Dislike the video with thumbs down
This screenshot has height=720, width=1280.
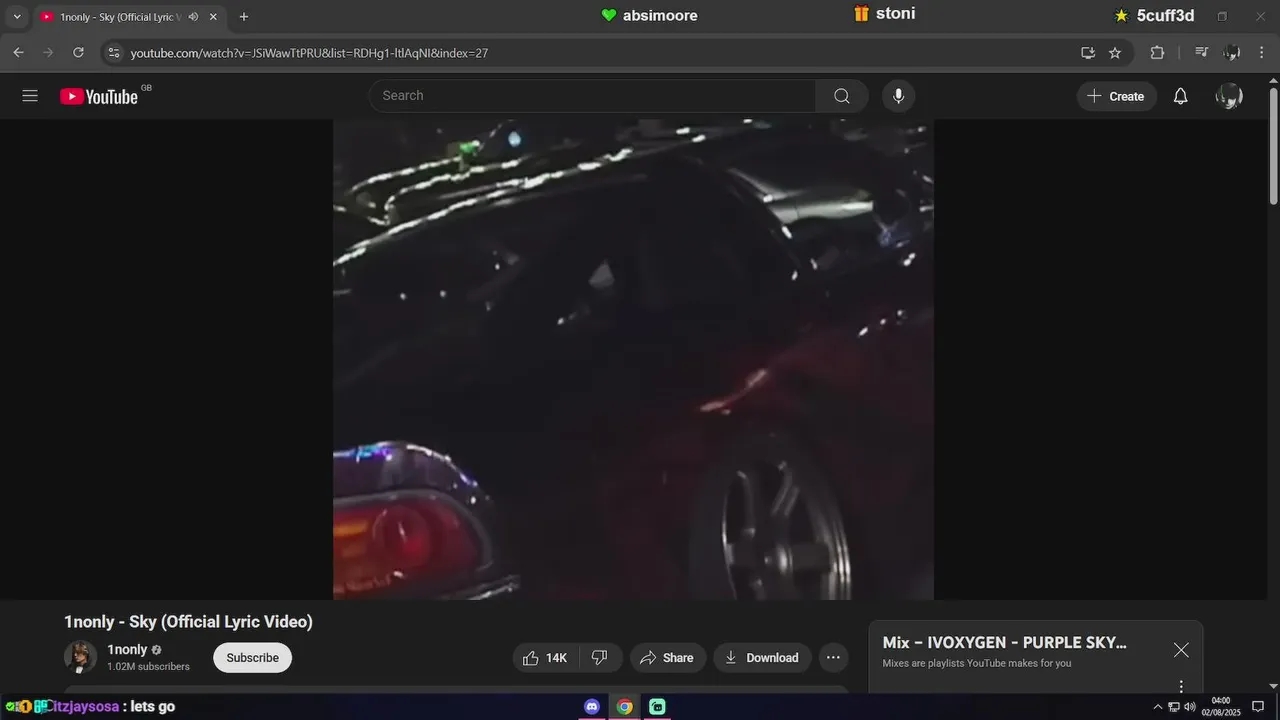tap(600, 657)
